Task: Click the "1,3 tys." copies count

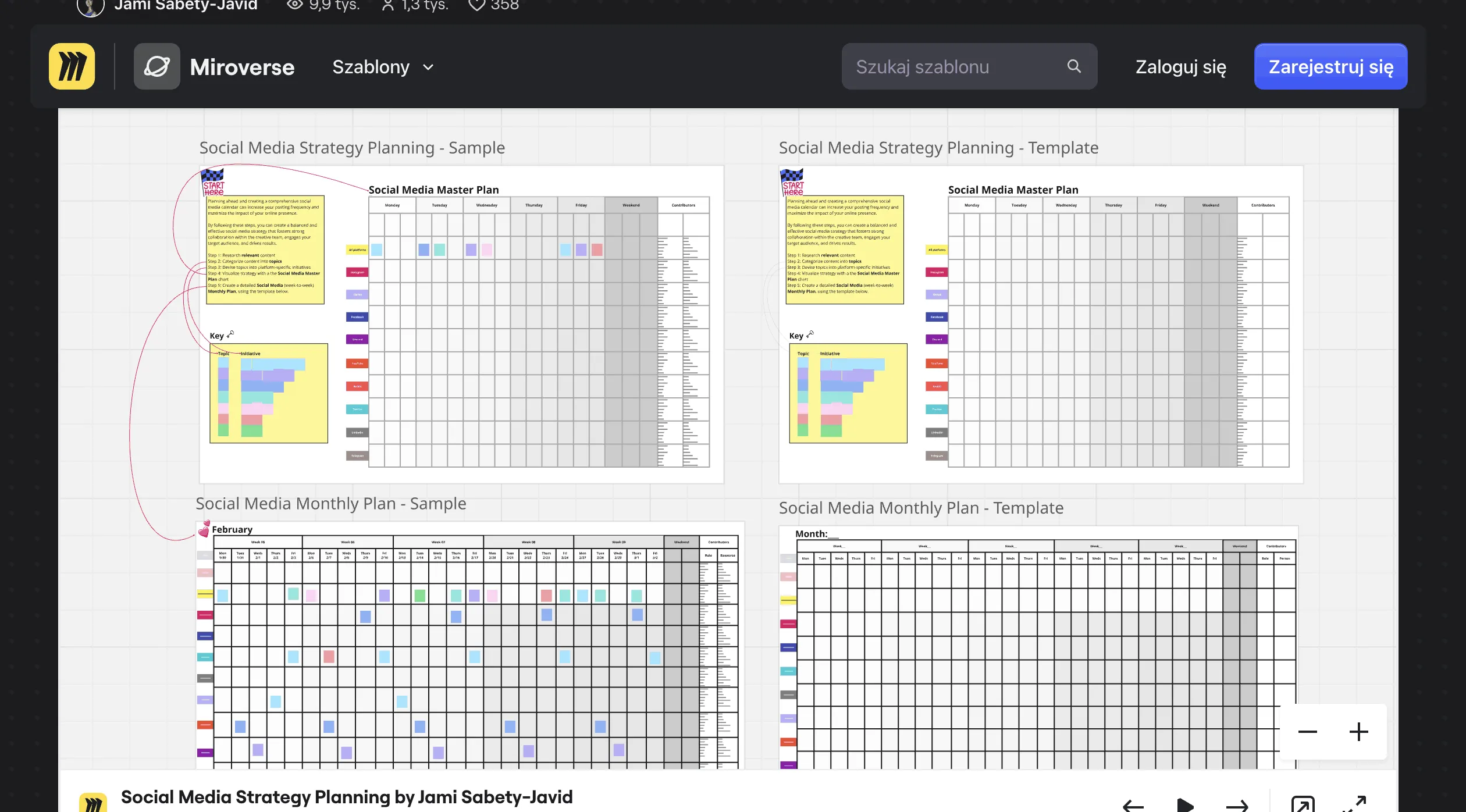Action: 425,5
